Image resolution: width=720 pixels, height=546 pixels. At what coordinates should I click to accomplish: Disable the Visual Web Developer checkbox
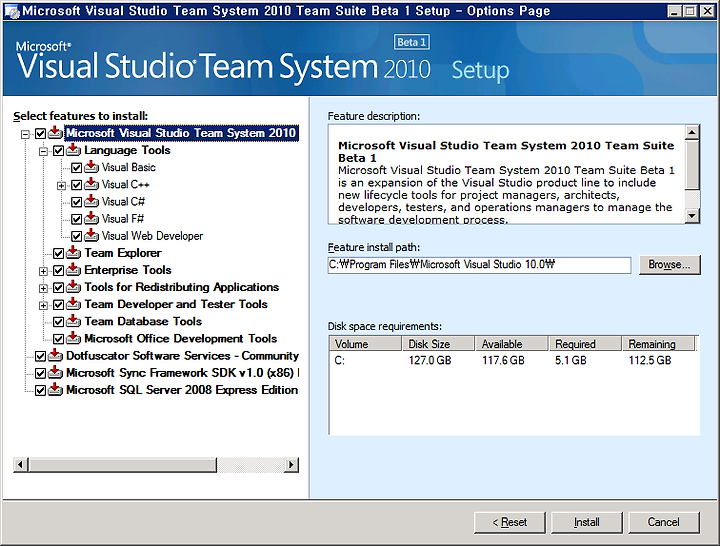pyautogui.click(x=77, y=236)
